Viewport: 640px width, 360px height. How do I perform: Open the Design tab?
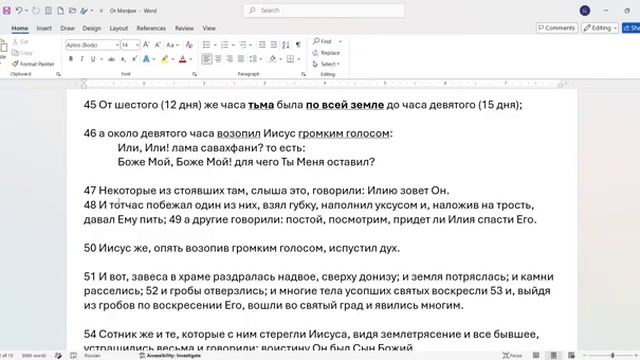pyautogui.click(x=91, y=28)
